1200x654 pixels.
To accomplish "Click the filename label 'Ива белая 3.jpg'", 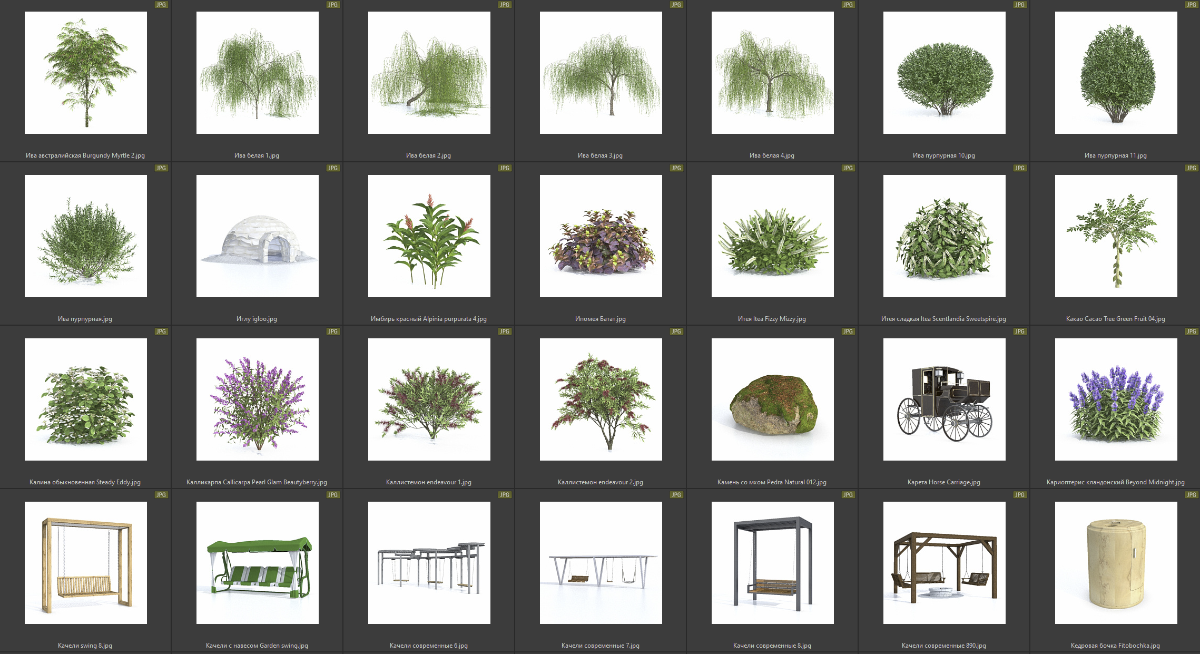I will click(600, 156).
